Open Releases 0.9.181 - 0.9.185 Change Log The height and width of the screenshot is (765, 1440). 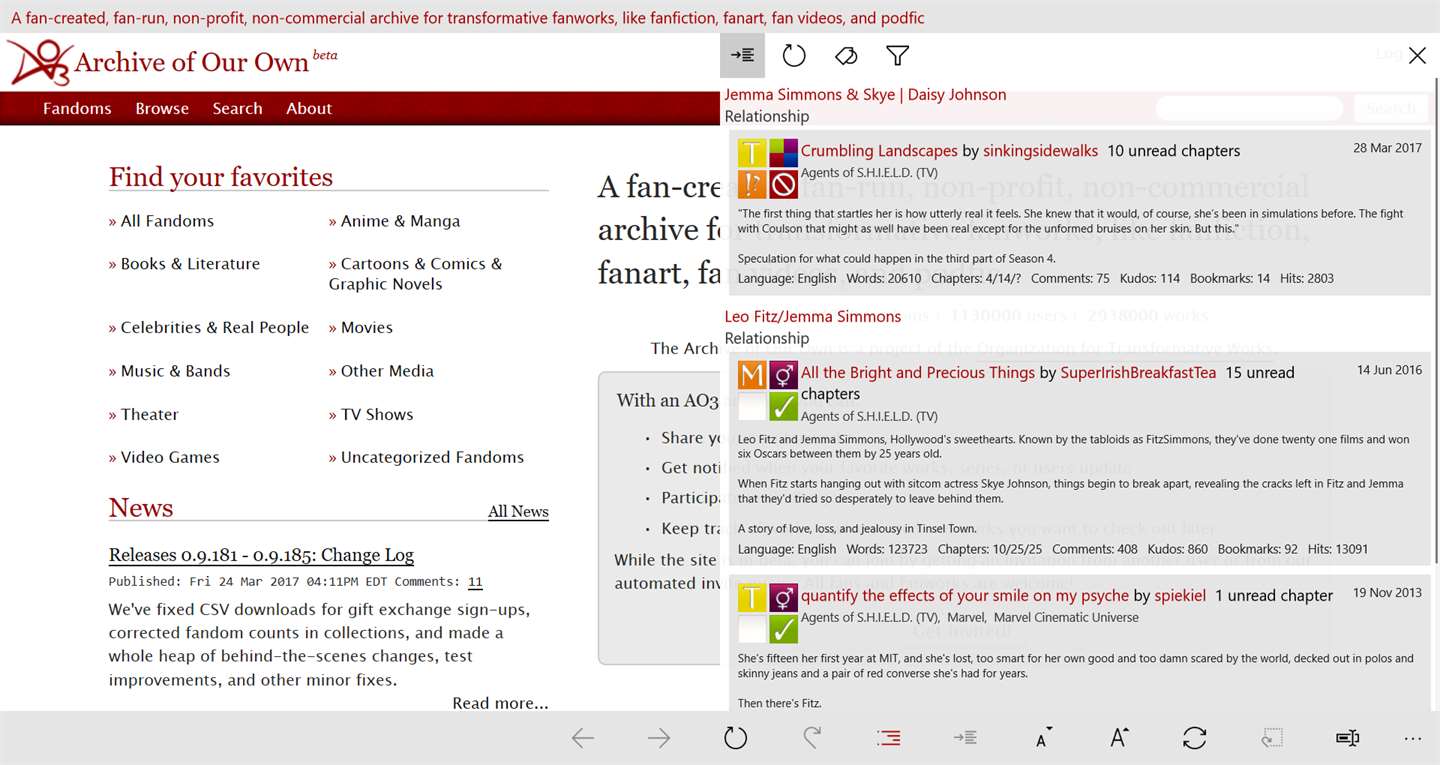point(261,555)
